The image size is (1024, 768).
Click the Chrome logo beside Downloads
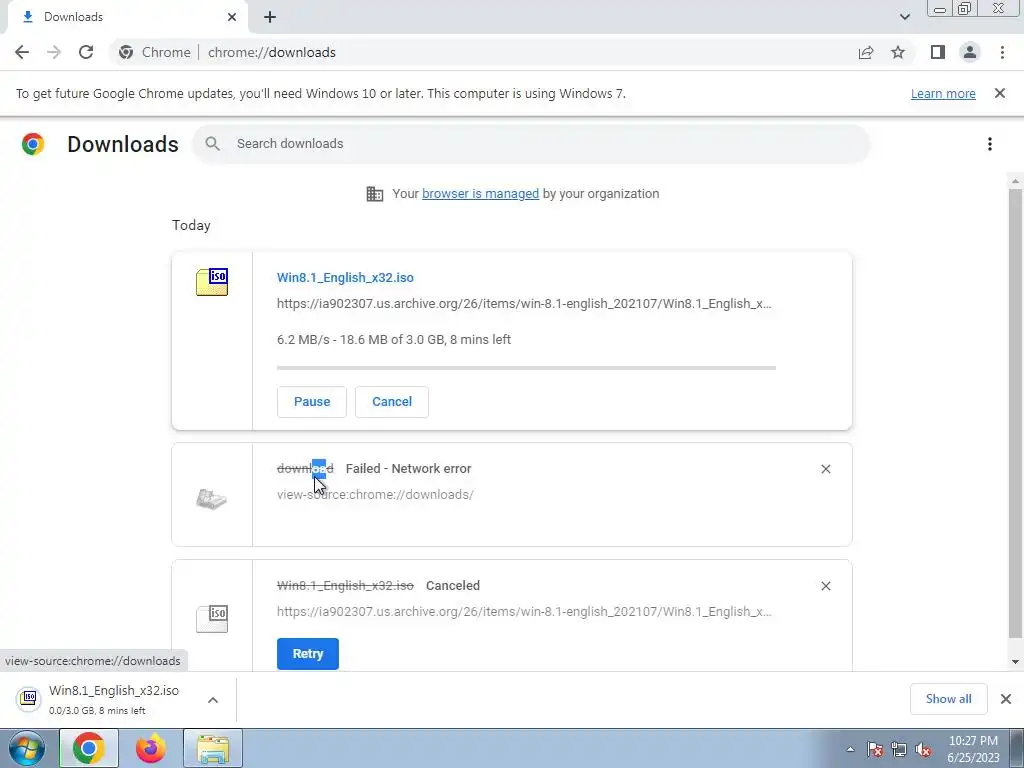[33, 144]
